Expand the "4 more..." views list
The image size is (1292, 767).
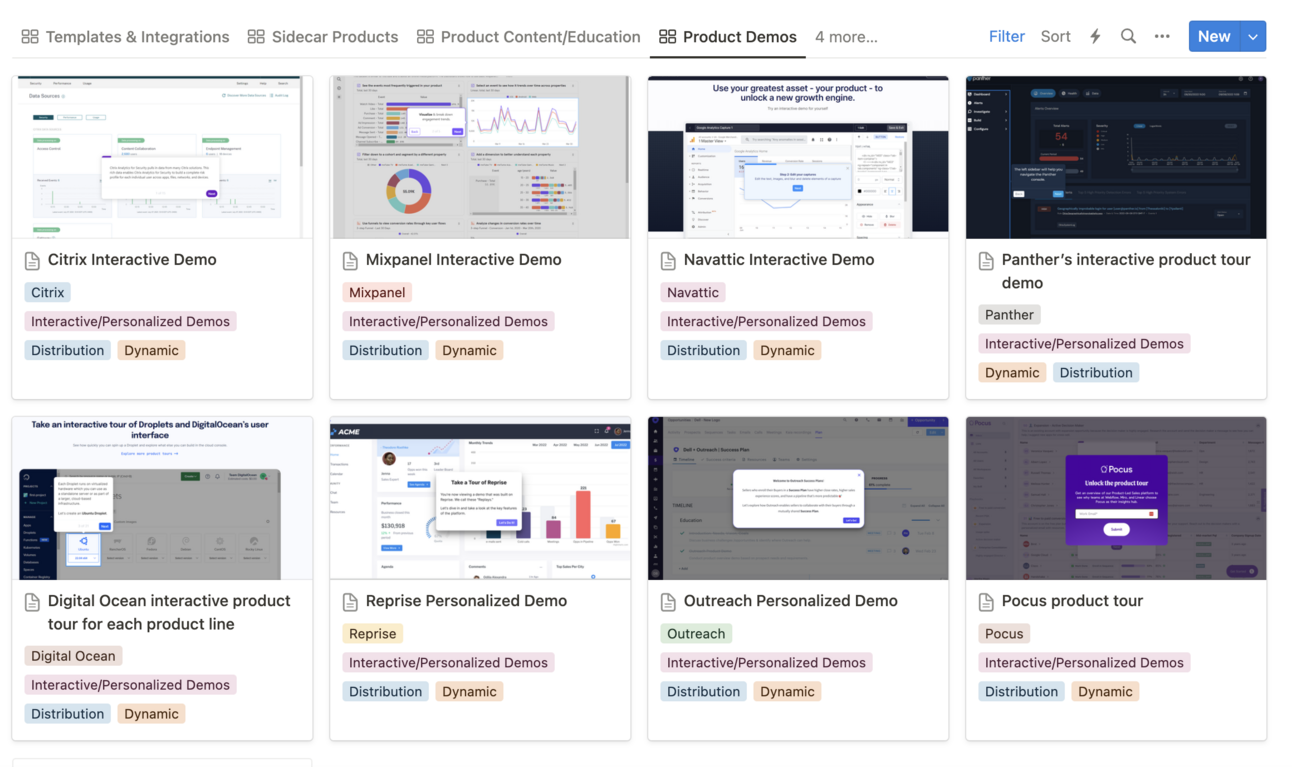(x=845, y=36)
